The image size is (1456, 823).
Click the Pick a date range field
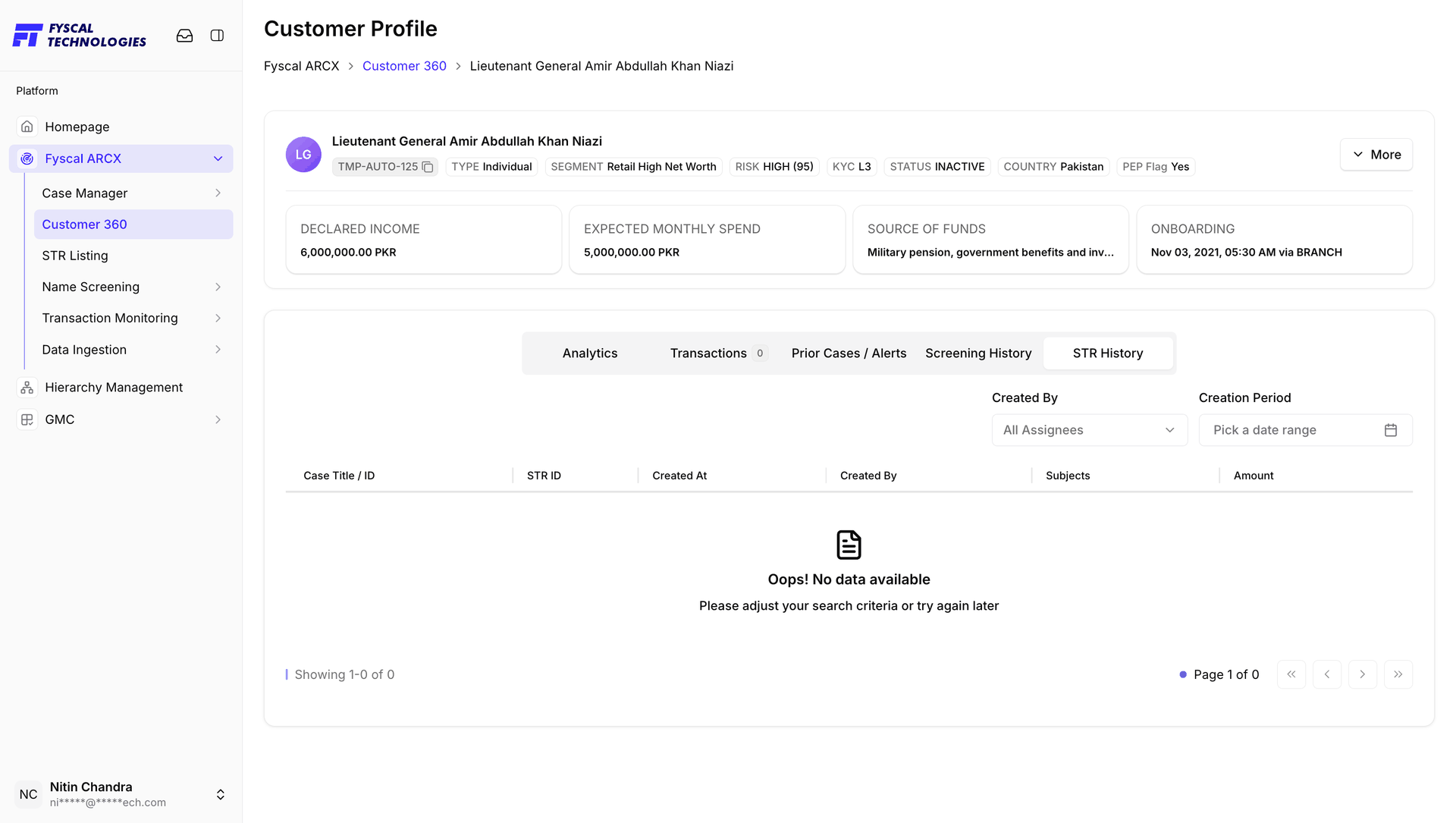pos(1305,430)
